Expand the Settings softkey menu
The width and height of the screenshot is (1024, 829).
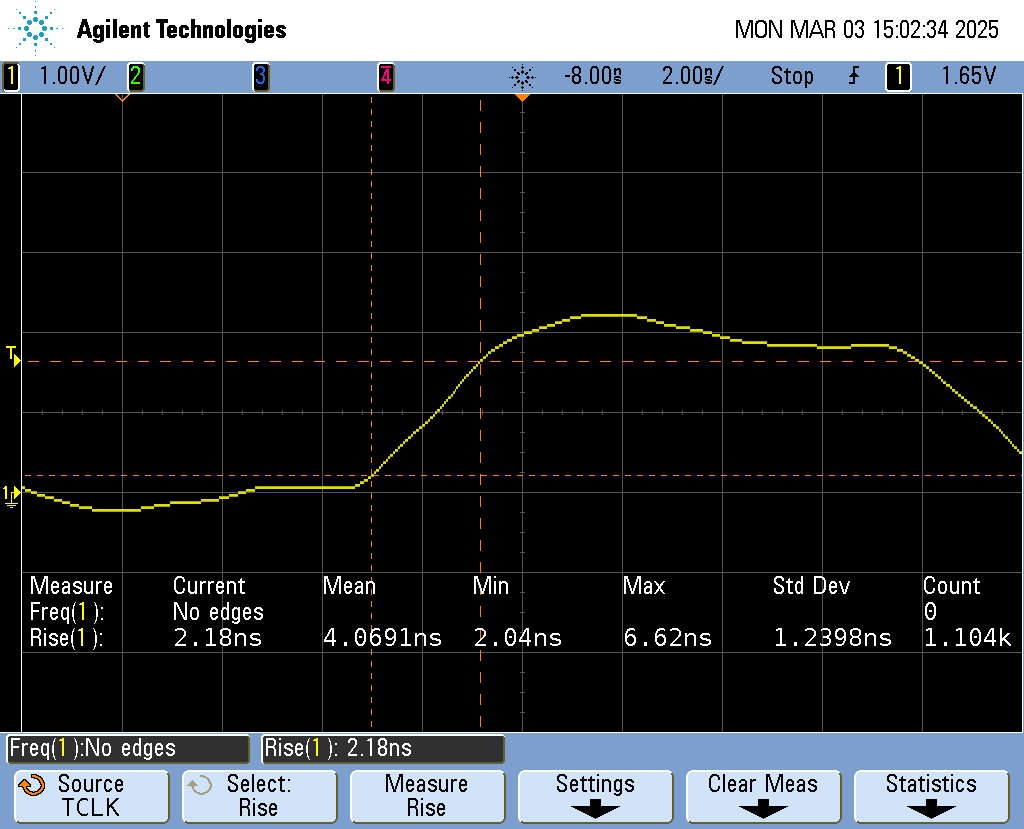[594, 796]
